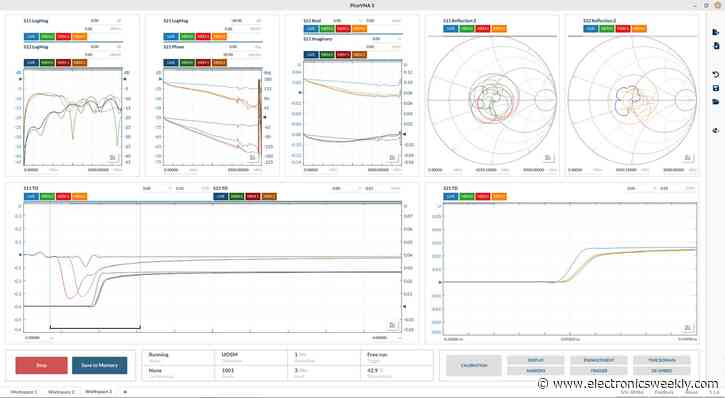The width and height of the screenshot is (725, 398).
Task: Click the red Stop button
Action: (41, 365)
